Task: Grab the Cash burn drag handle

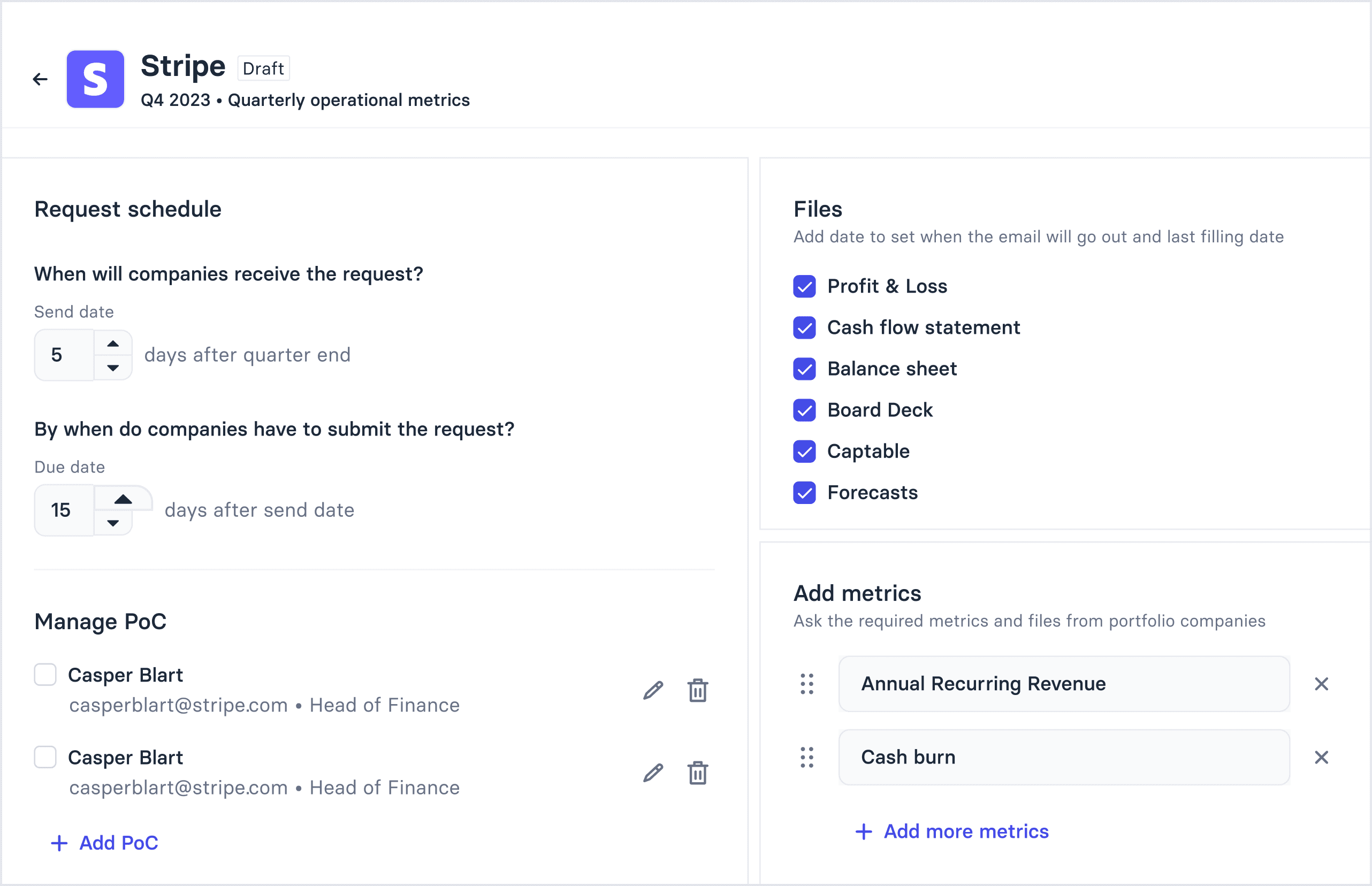Action: click(806, 757)
